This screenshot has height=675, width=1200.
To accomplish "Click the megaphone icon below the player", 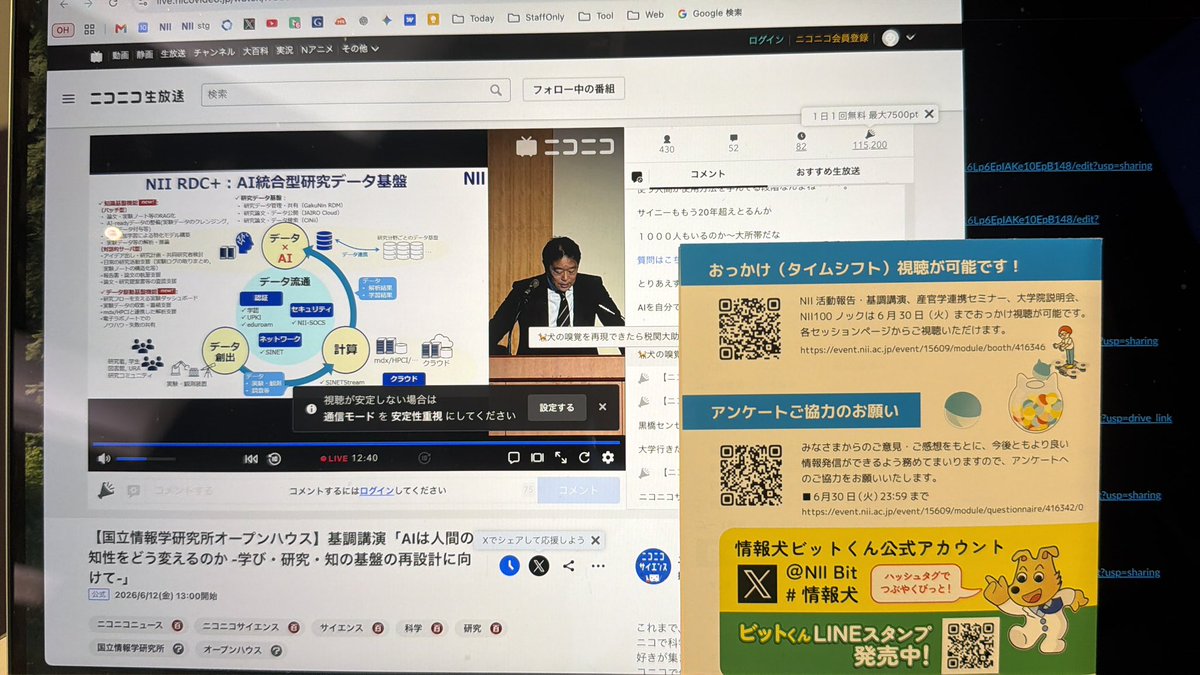I will click(x=106, y=490).
